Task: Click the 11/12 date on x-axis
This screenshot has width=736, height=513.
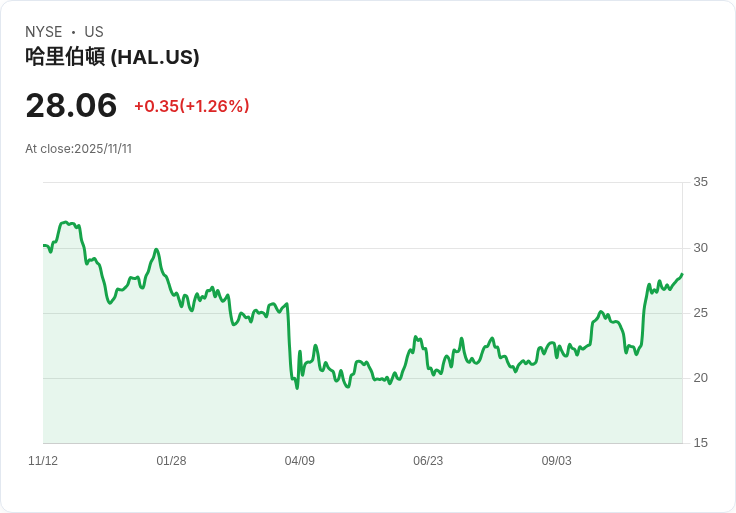Action: [x=43, y=461]
